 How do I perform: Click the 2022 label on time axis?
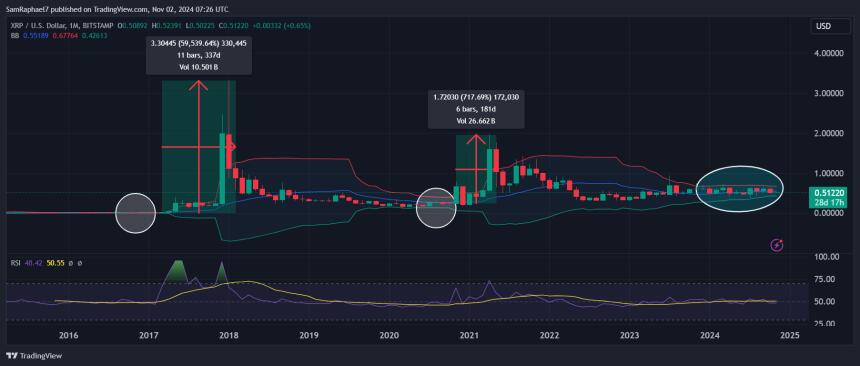(x=549, y=335)
